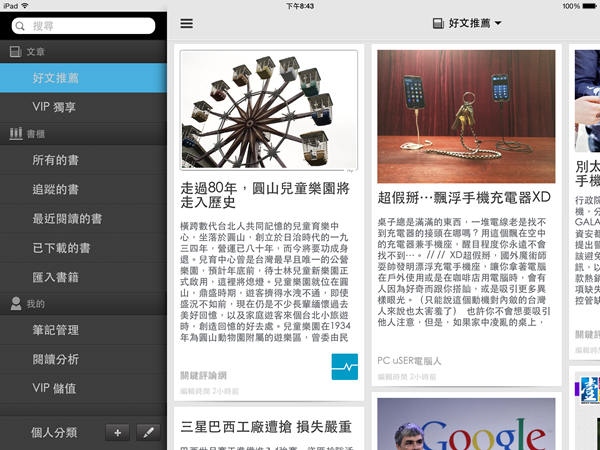The image size is (600, 450).
Task: Open 匯入書籍 in the sidebar
Action: point(83,277)
